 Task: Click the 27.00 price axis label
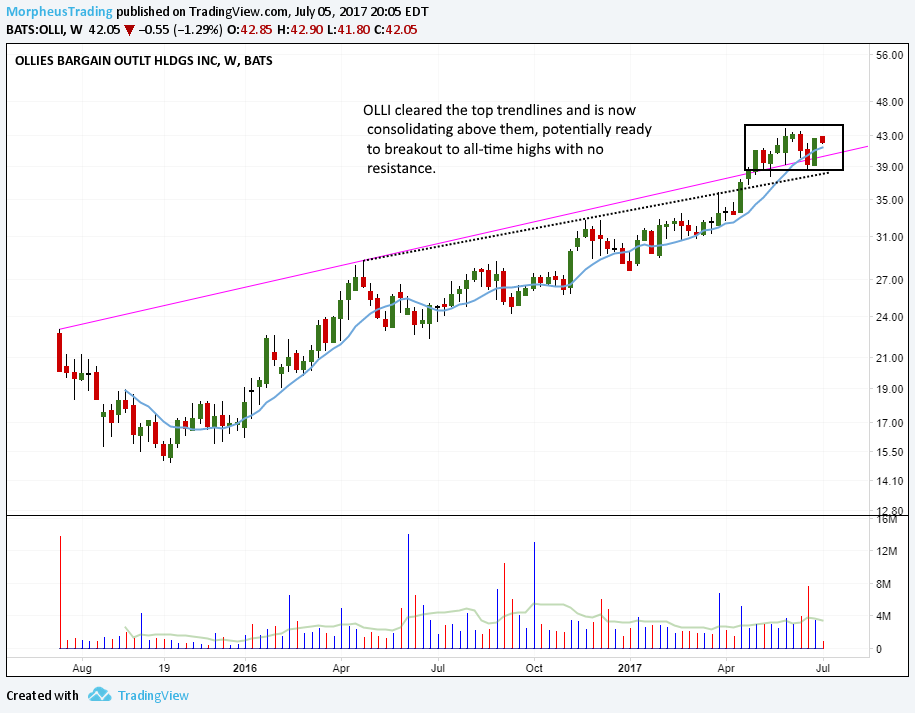pyautogui.click(x=889, y=280)
